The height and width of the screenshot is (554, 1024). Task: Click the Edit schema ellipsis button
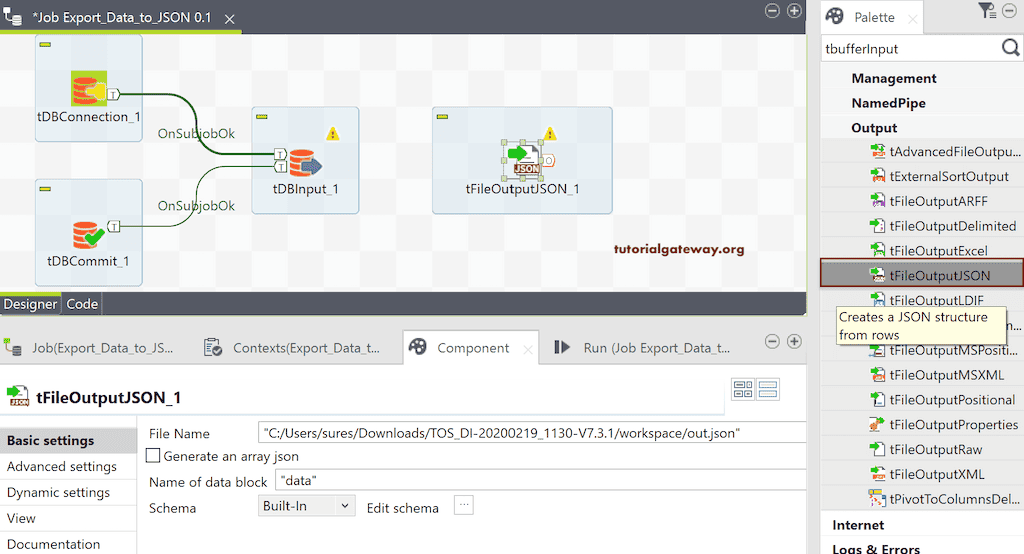tap(464, 505)
